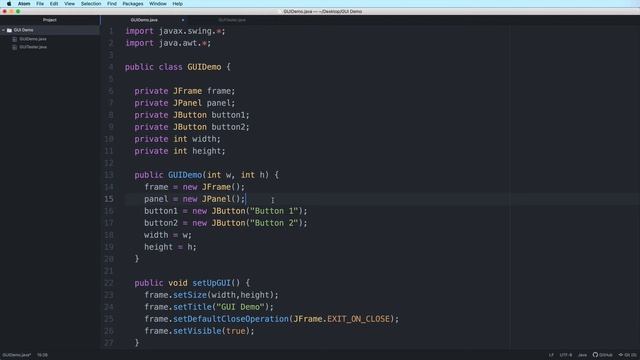Viewport: 640px width, 360px height.
Task: Click the GUITester.java file icon in tree
Action: (x=15, y=47)
